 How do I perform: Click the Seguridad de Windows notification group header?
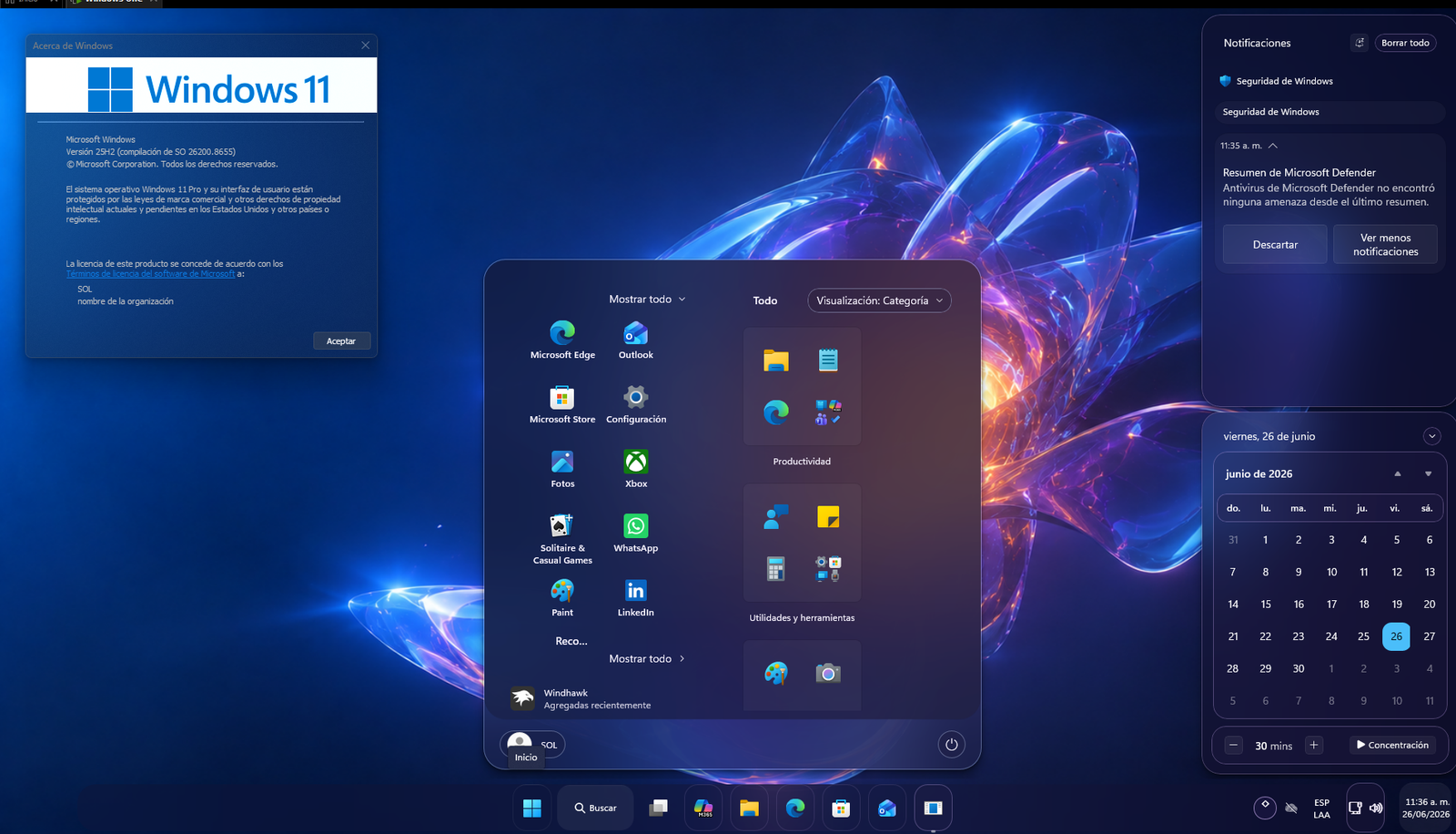tap(1276, 81)
